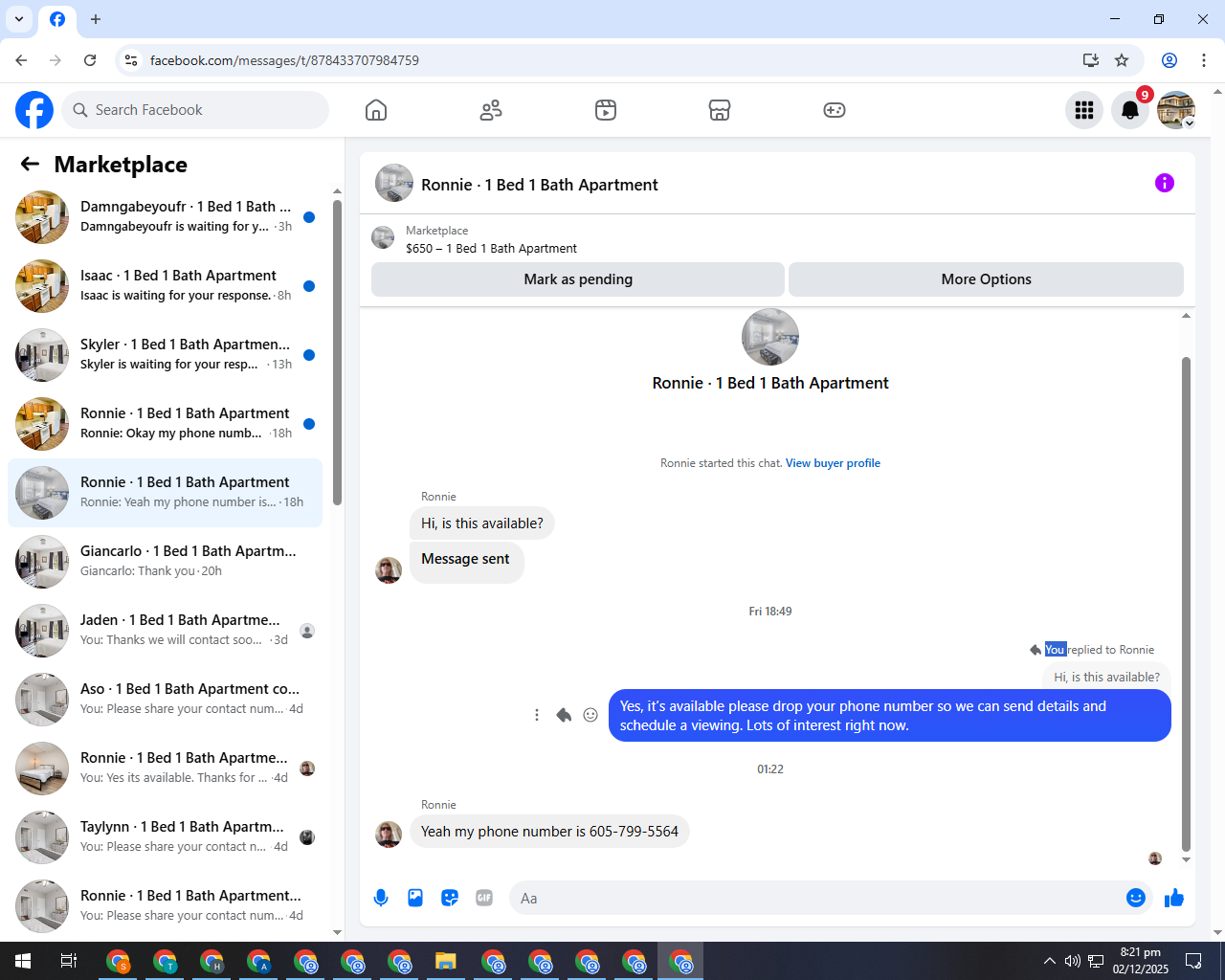Click the More Options button

coord(986,279)
